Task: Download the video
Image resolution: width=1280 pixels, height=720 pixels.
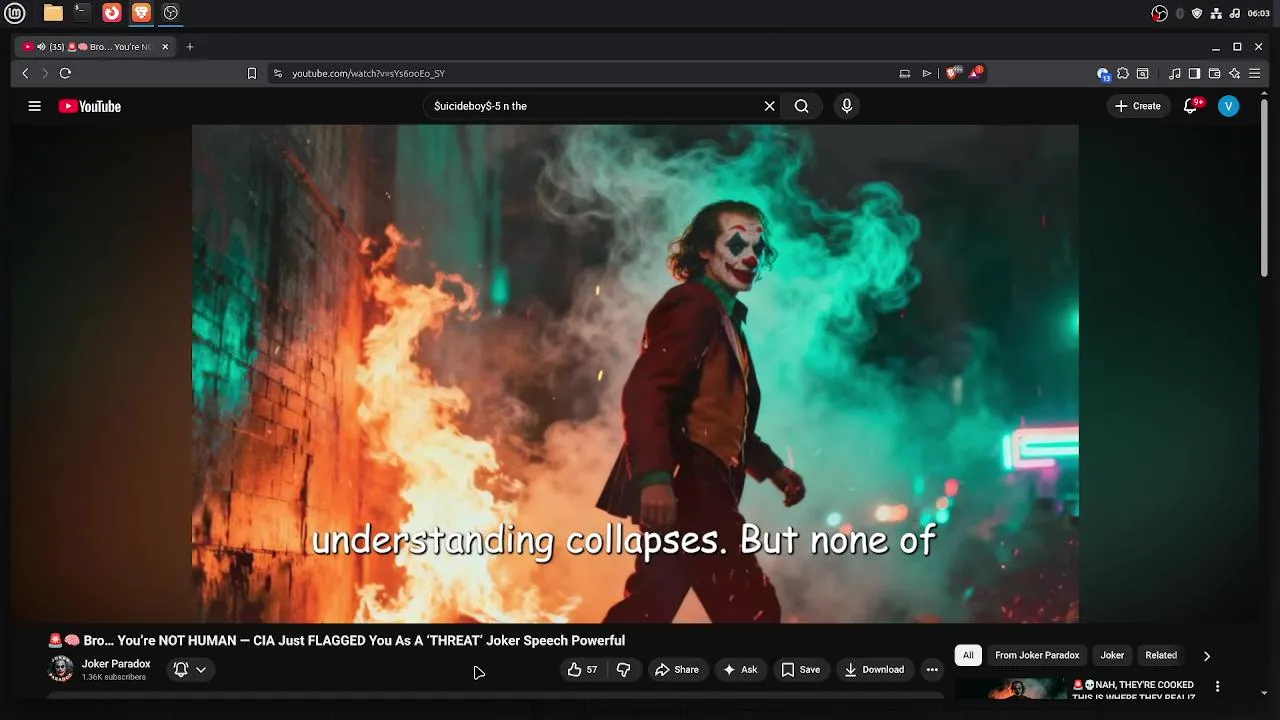Action: point(874,670)
